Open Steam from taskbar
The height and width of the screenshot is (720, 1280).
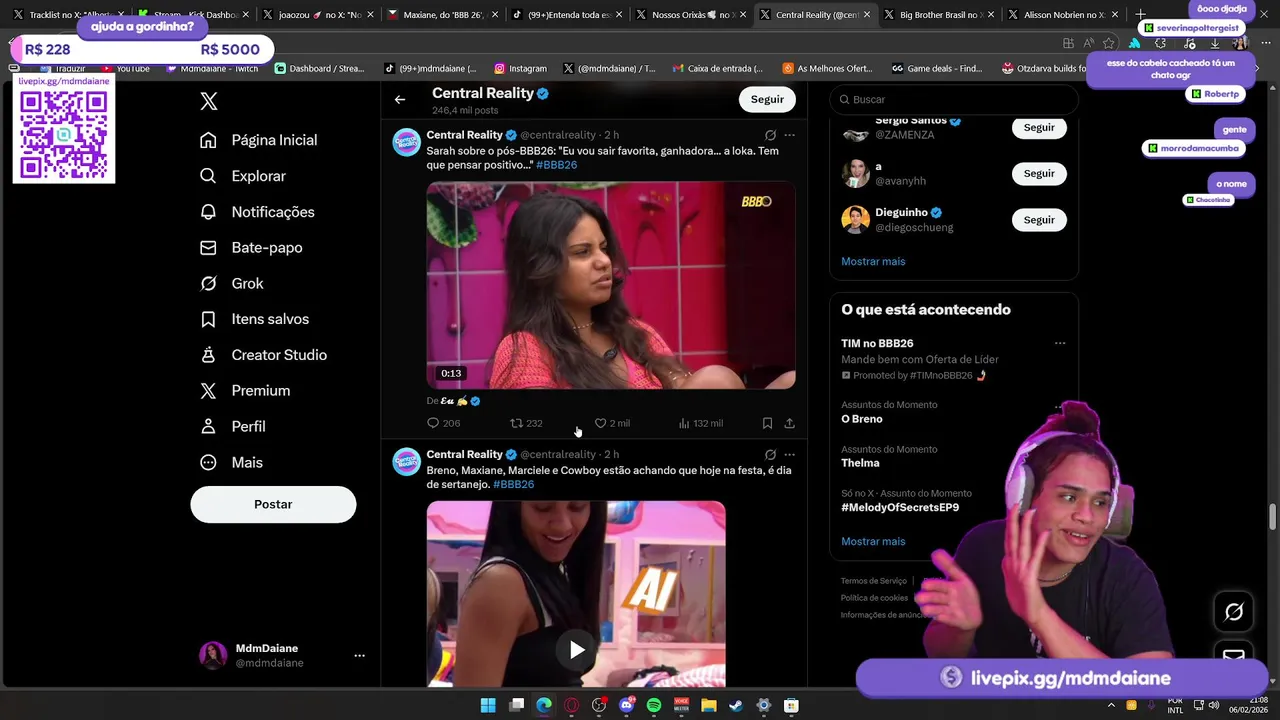(x=736, y=705)
